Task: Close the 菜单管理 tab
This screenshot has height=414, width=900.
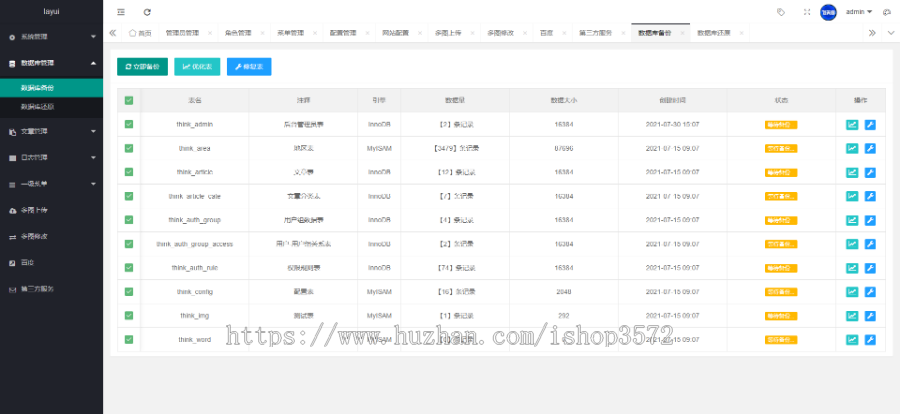Action: (315, 33)
